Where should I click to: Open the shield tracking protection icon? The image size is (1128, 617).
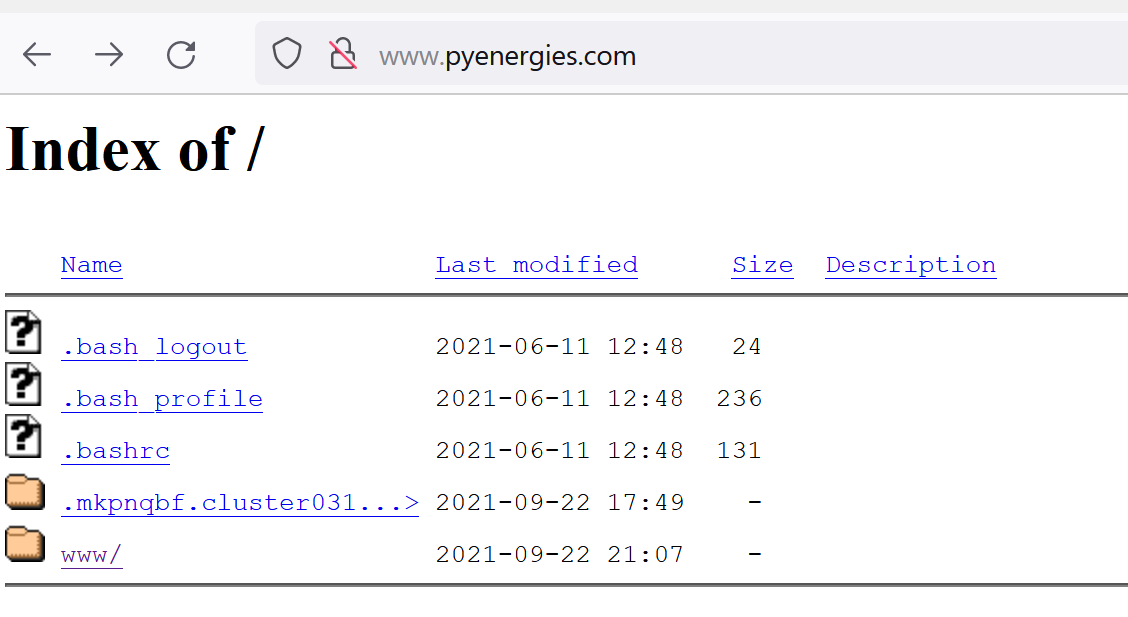point(287,55)
